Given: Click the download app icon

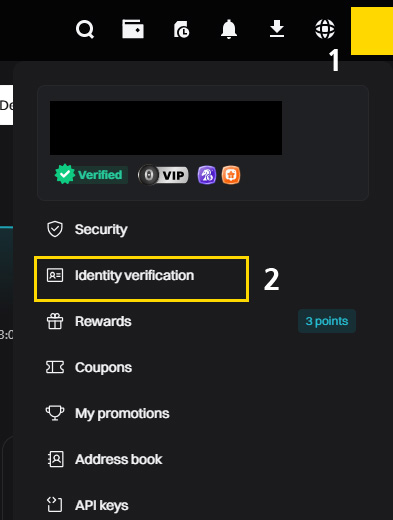Looking at the screenshot, I should [x=277, y=29].
